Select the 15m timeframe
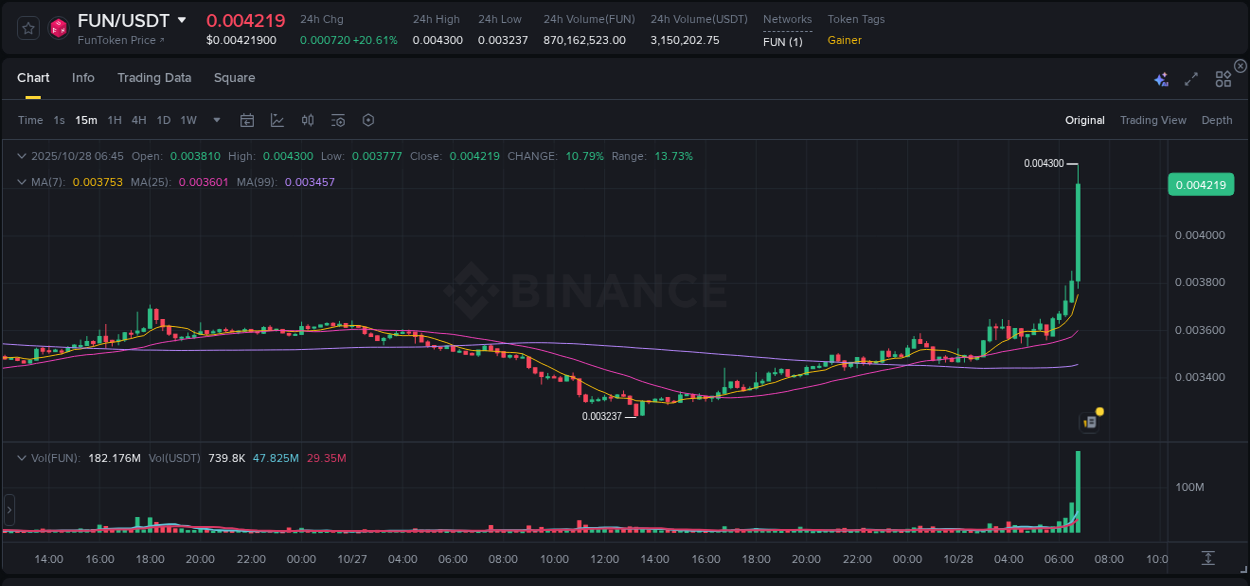 [86, 120]
